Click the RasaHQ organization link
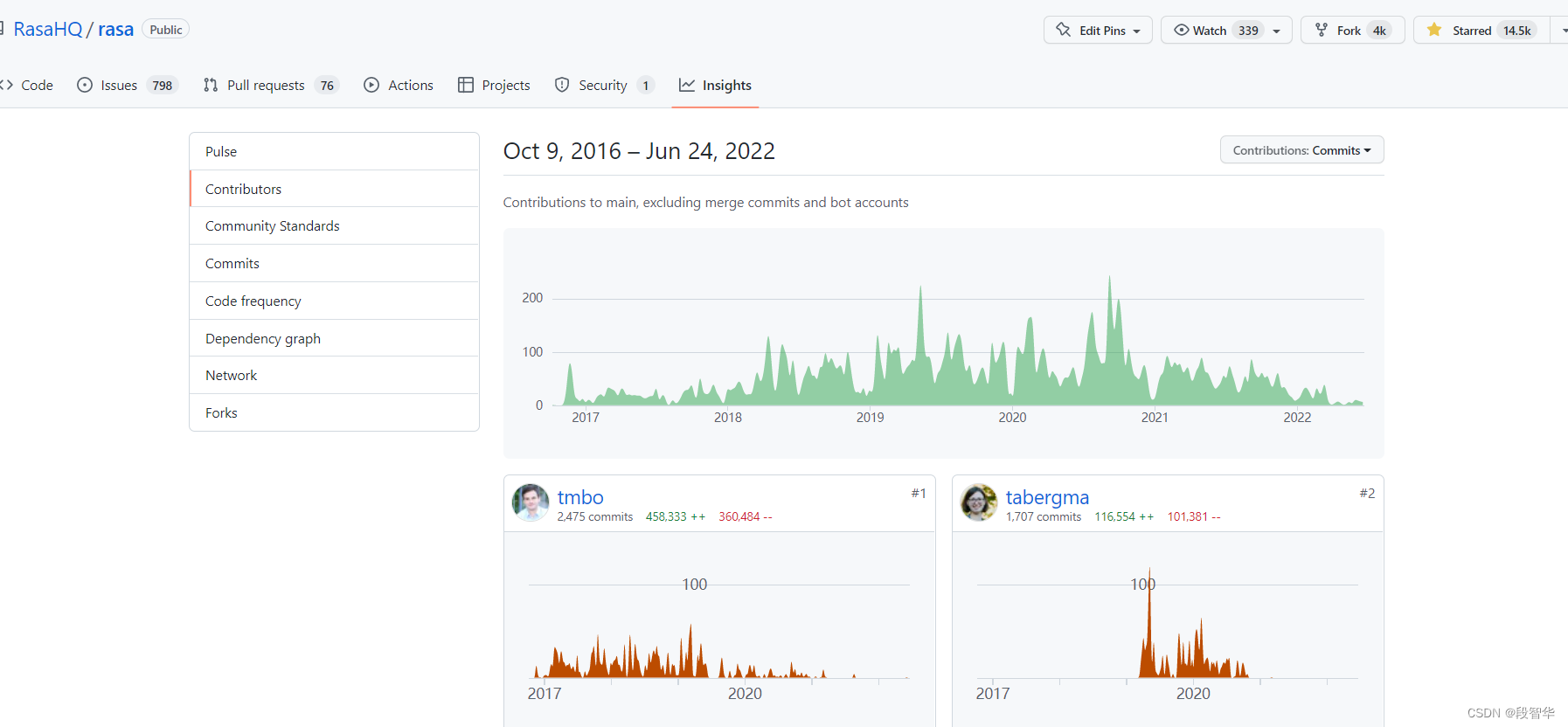The image size is (1568, 727). point(48,29)
